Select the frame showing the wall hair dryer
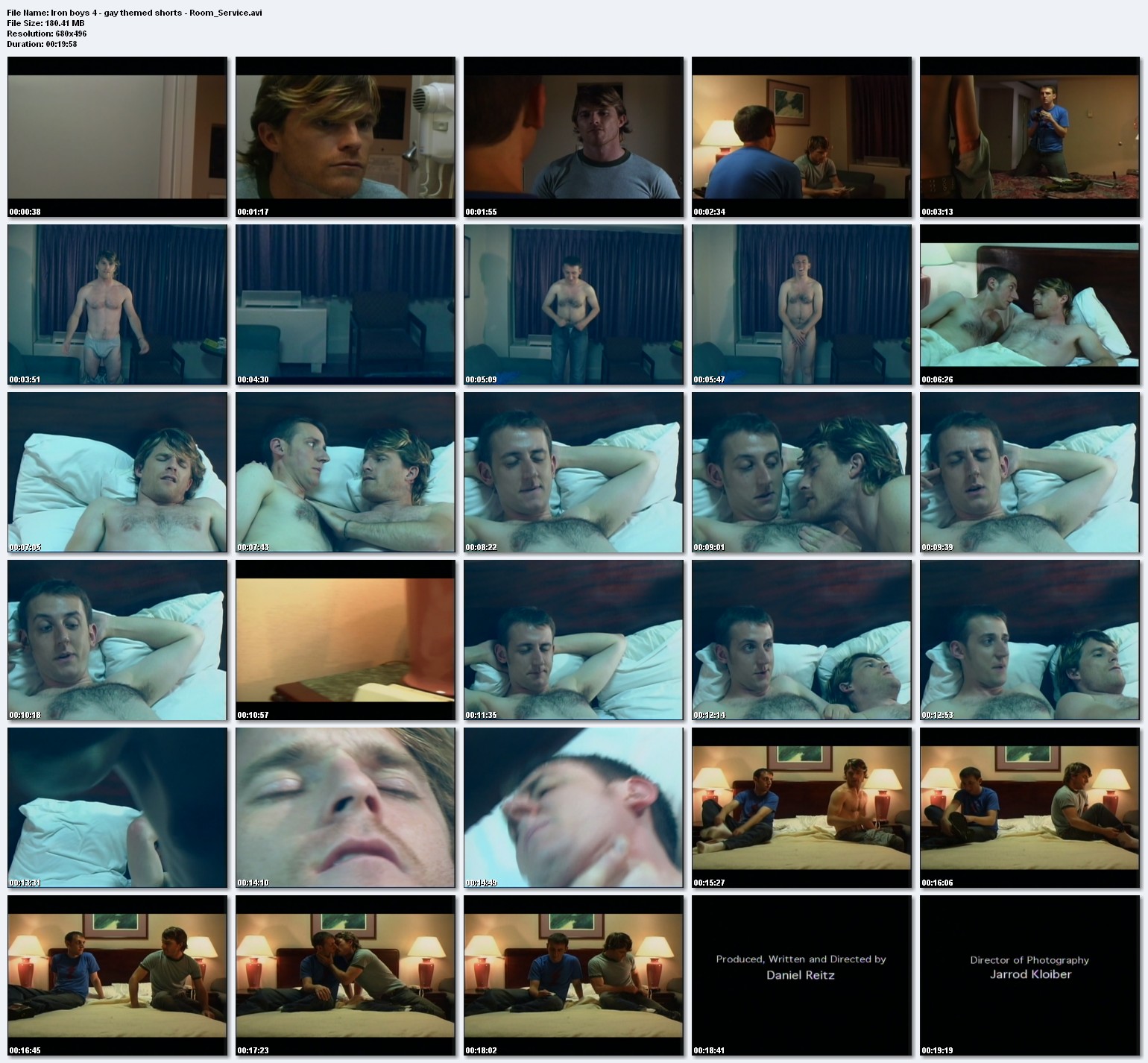 click(x=345, y=136)
